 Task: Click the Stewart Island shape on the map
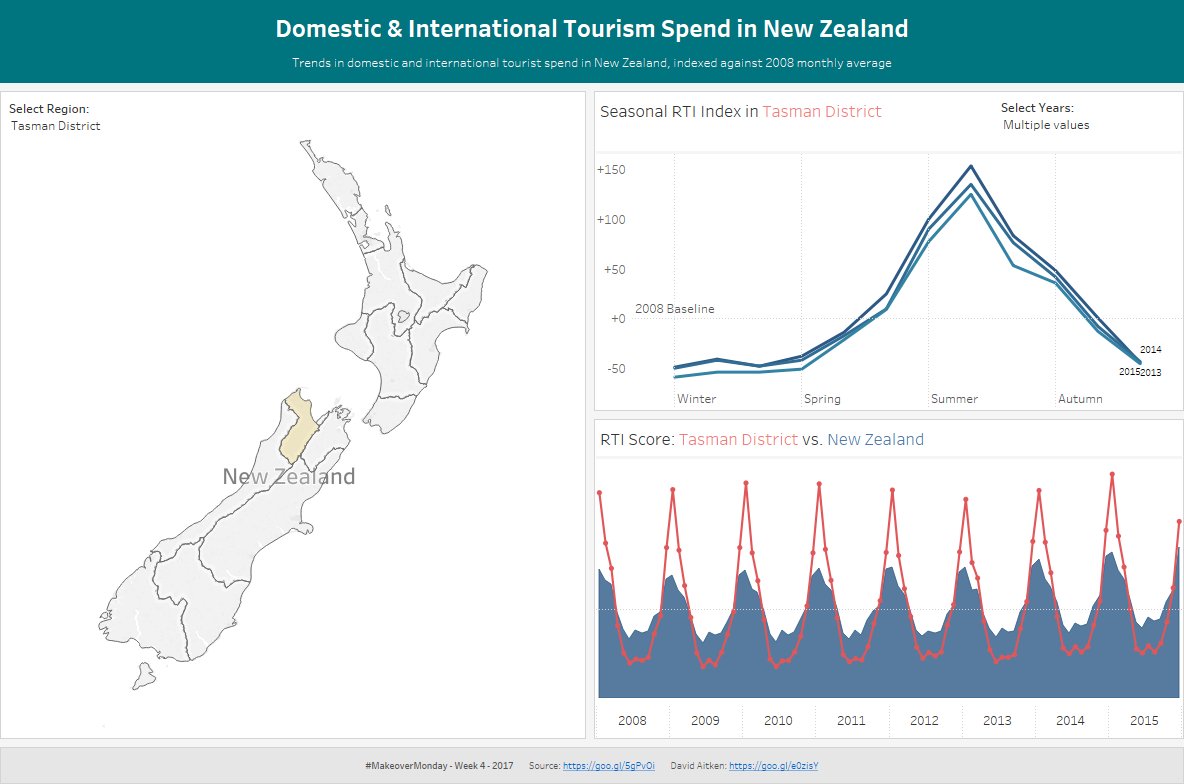click(x=143, y=676)
